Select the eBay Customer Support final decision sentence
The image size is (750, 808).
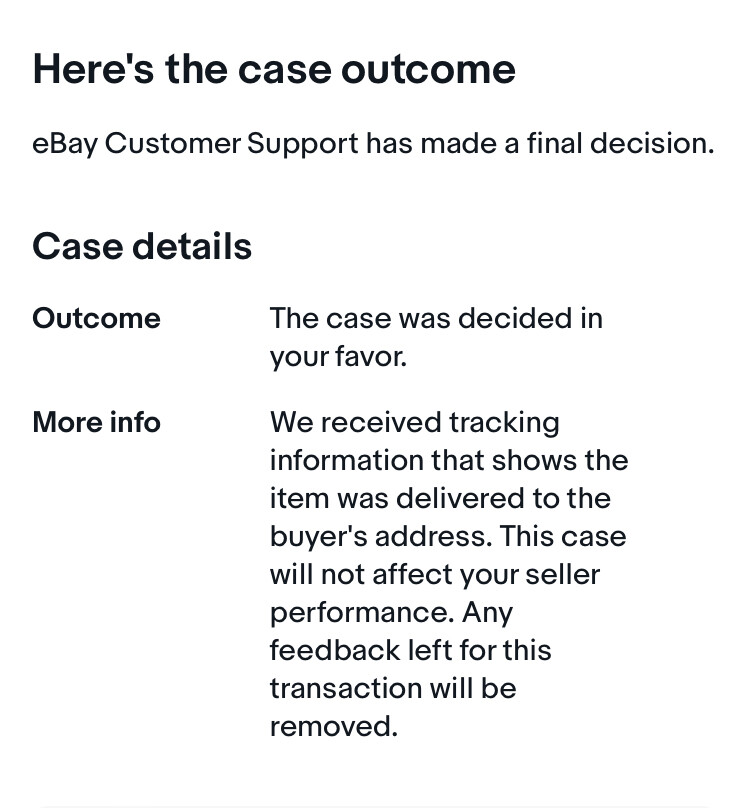pos(373,143)
